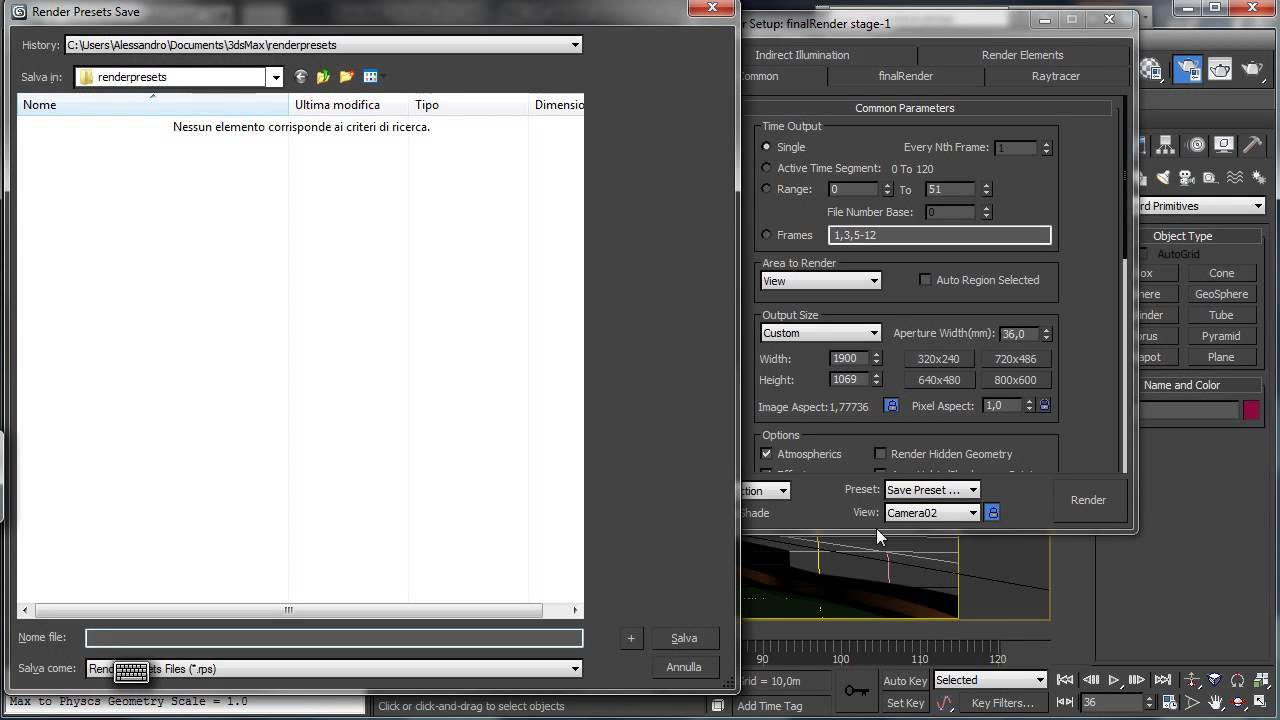Click Zoom Extents All Selected icon
The height and width of the screenshot is (720, 1280).
tap(1262, 680)
